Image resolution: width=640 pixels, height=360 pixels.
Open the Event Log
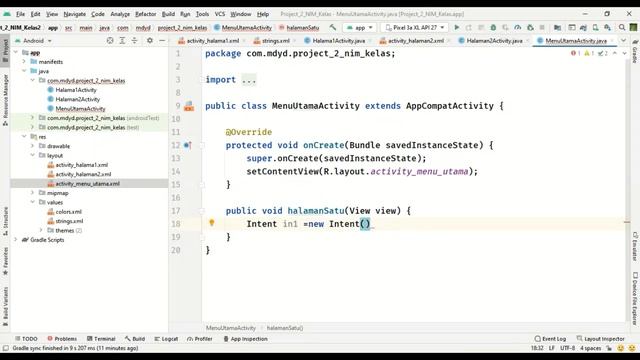(x=550, y=339)
